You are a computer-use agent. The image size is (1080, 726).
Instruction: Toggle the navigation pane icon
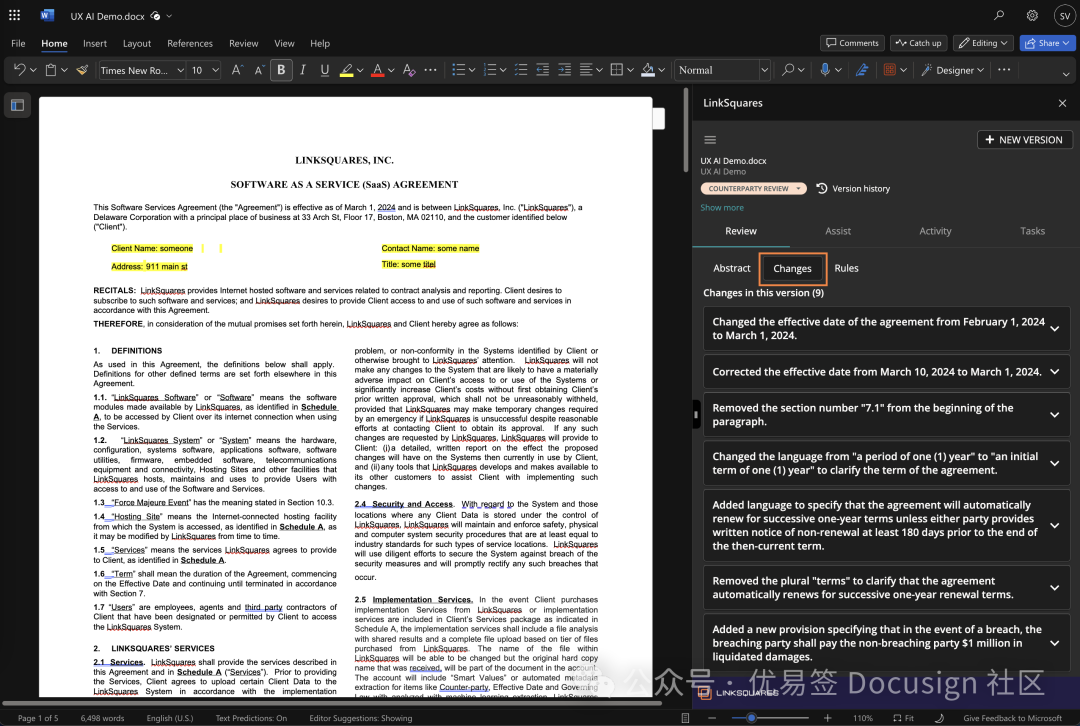17,105
